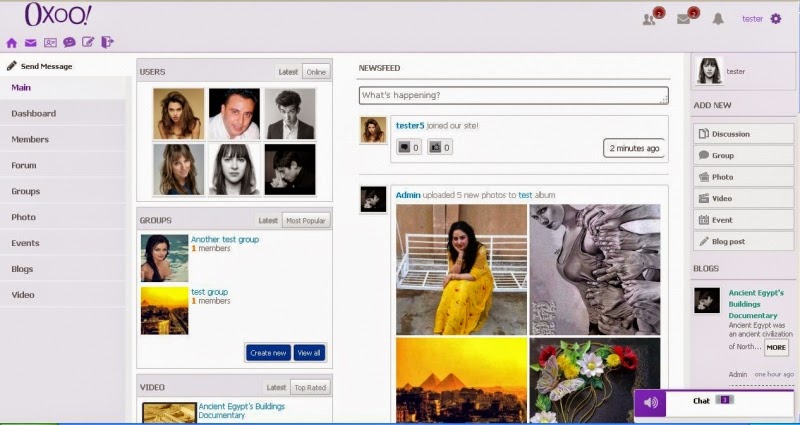Expand the Chat bar
The height and width of the screenshot is (425, 800).
[714, 401]
